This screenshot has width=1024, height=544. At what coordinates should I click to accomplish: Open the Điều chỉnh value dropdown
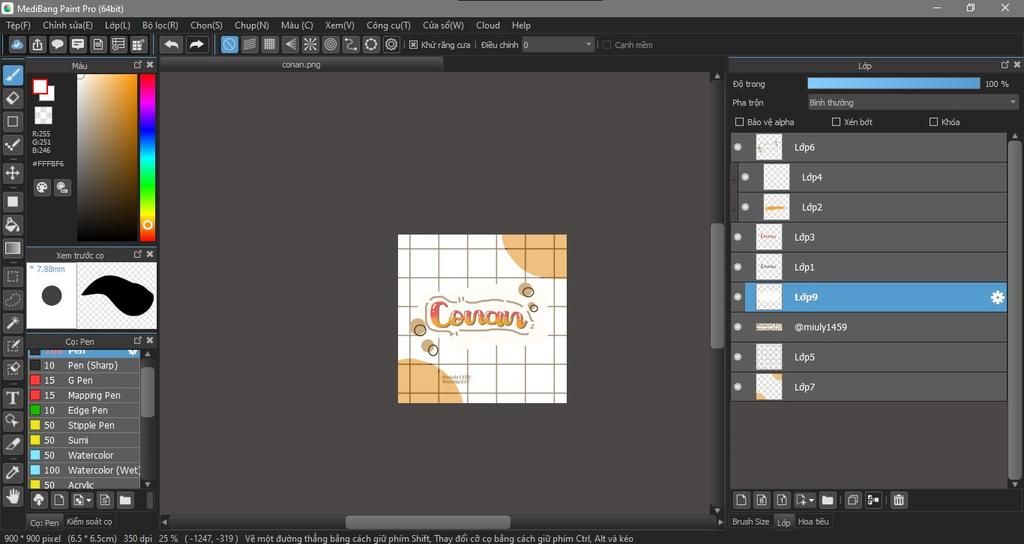(558, 44)
